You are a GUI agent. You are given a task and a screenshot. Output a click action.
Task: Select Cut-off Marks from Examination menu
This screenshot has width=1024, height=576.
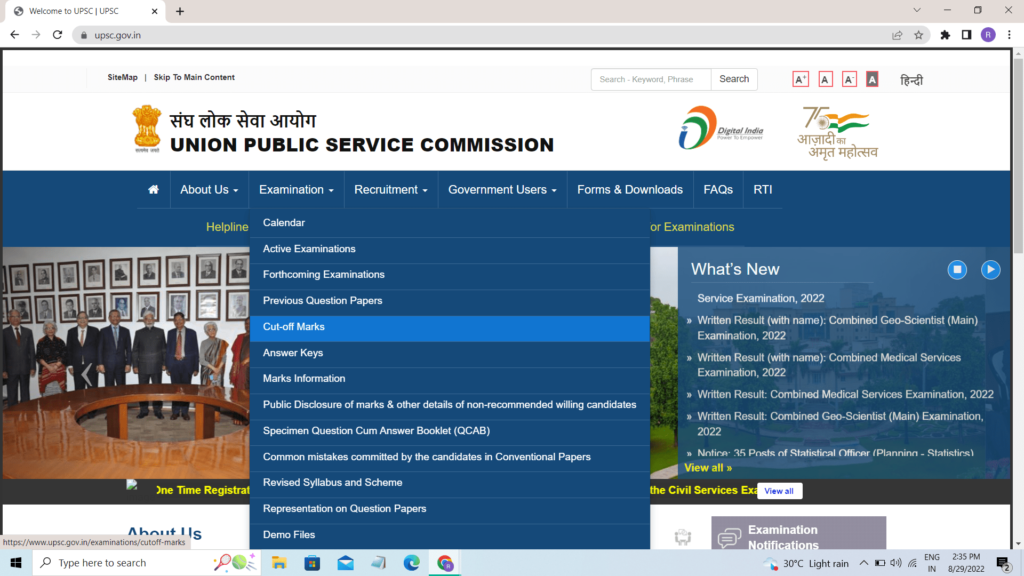294,327
